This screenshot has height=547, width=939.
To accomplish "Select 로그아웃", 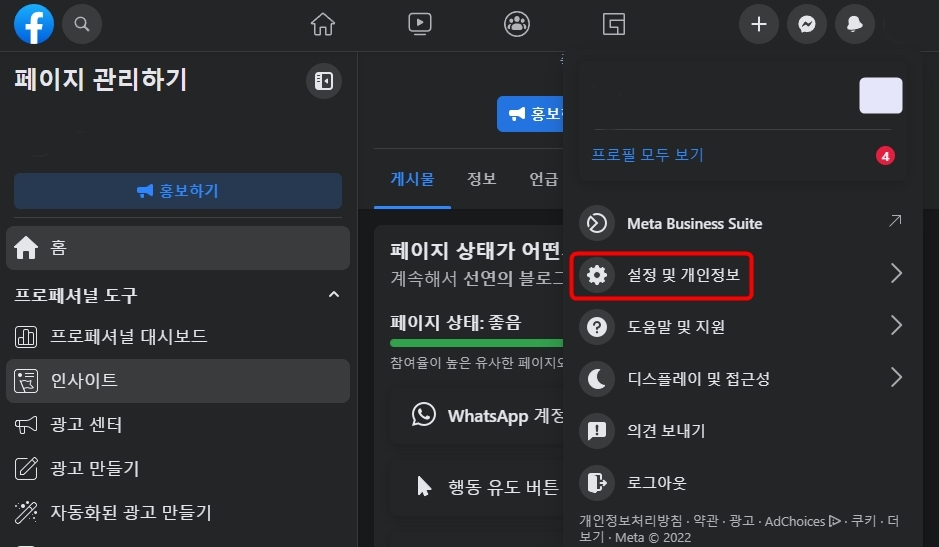I will (741, 483).
